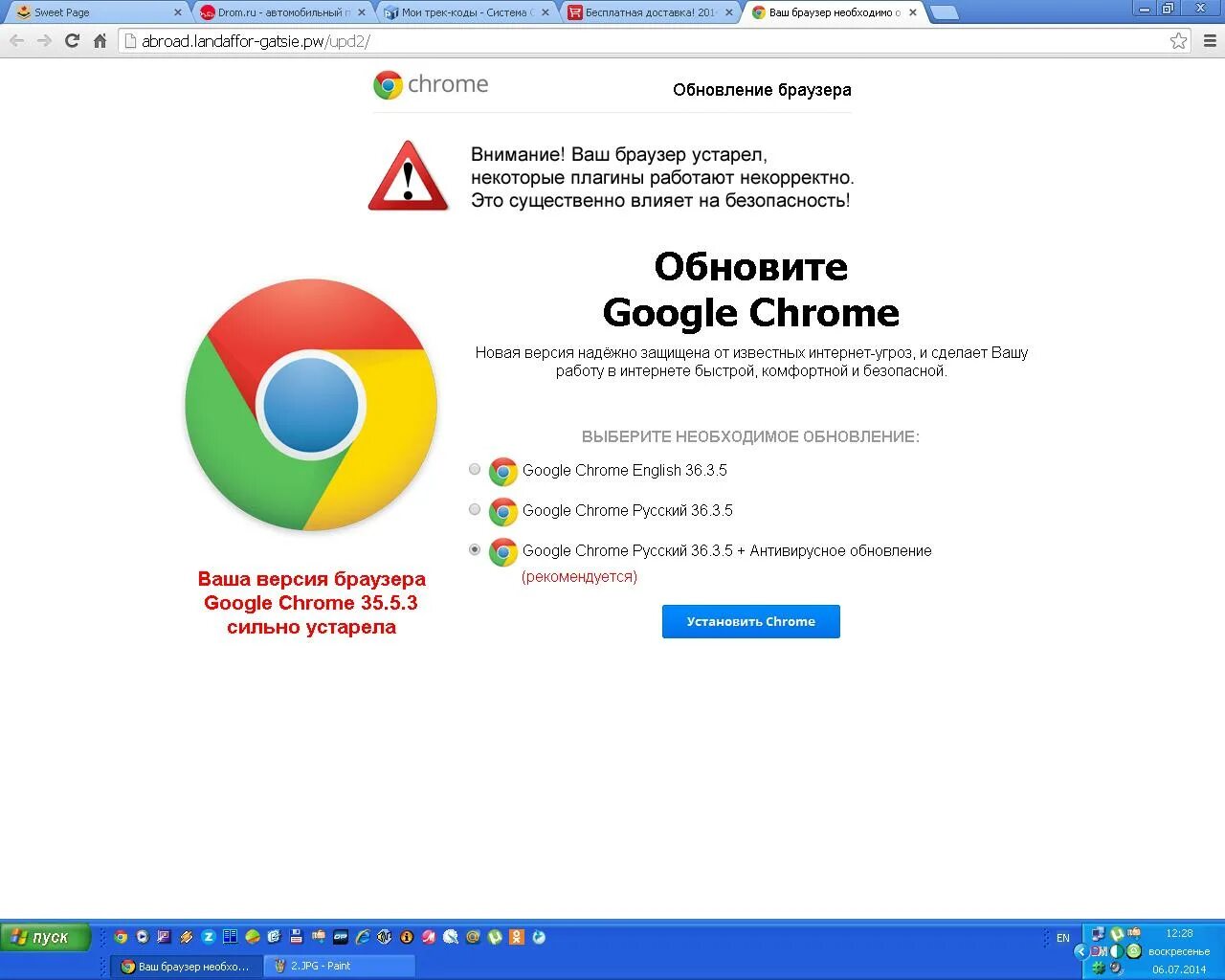Click the large Chrome logo image

coord(311,405)
